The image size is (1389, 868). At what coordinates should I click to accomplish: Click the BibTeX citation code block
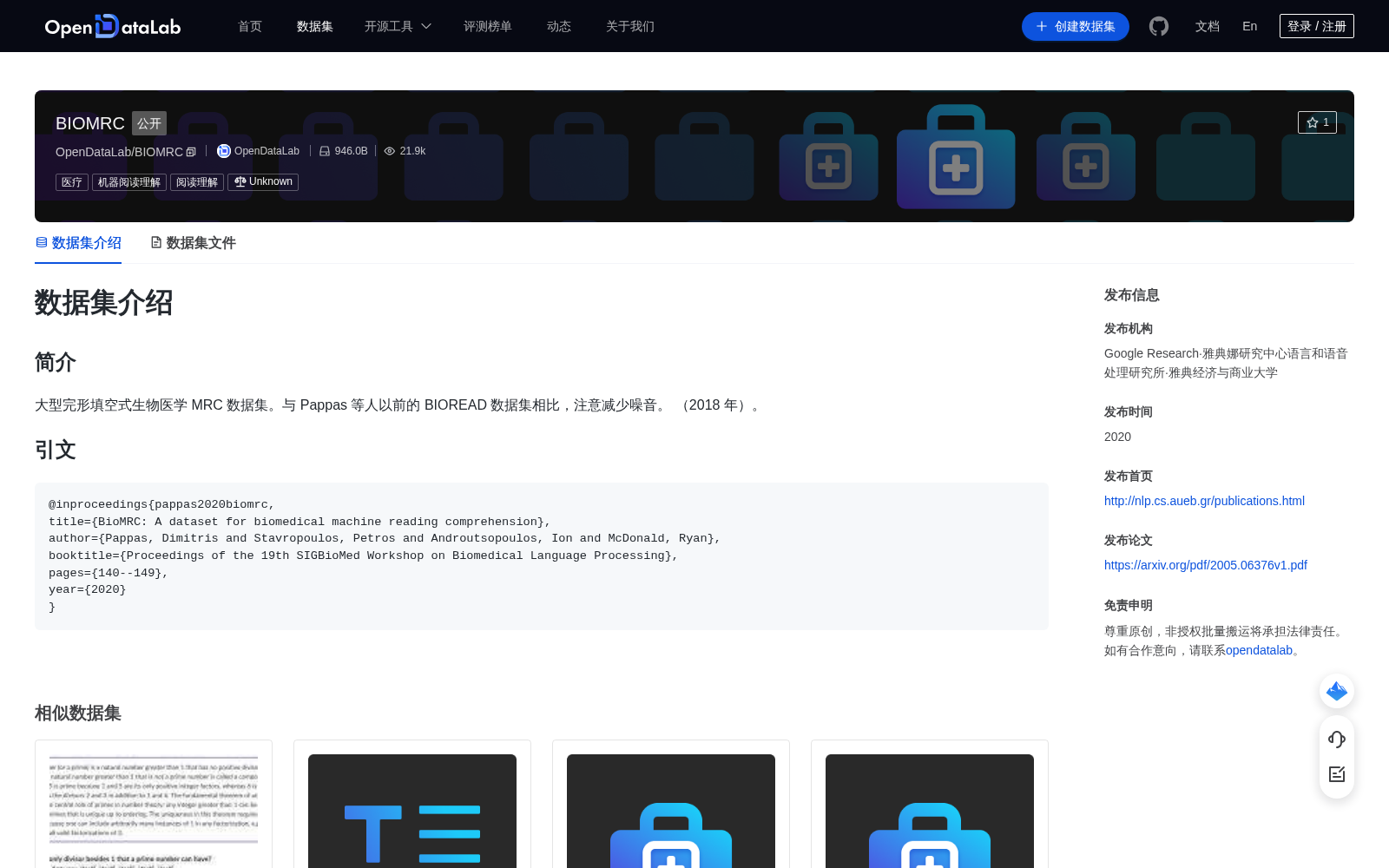pos(542,556)
